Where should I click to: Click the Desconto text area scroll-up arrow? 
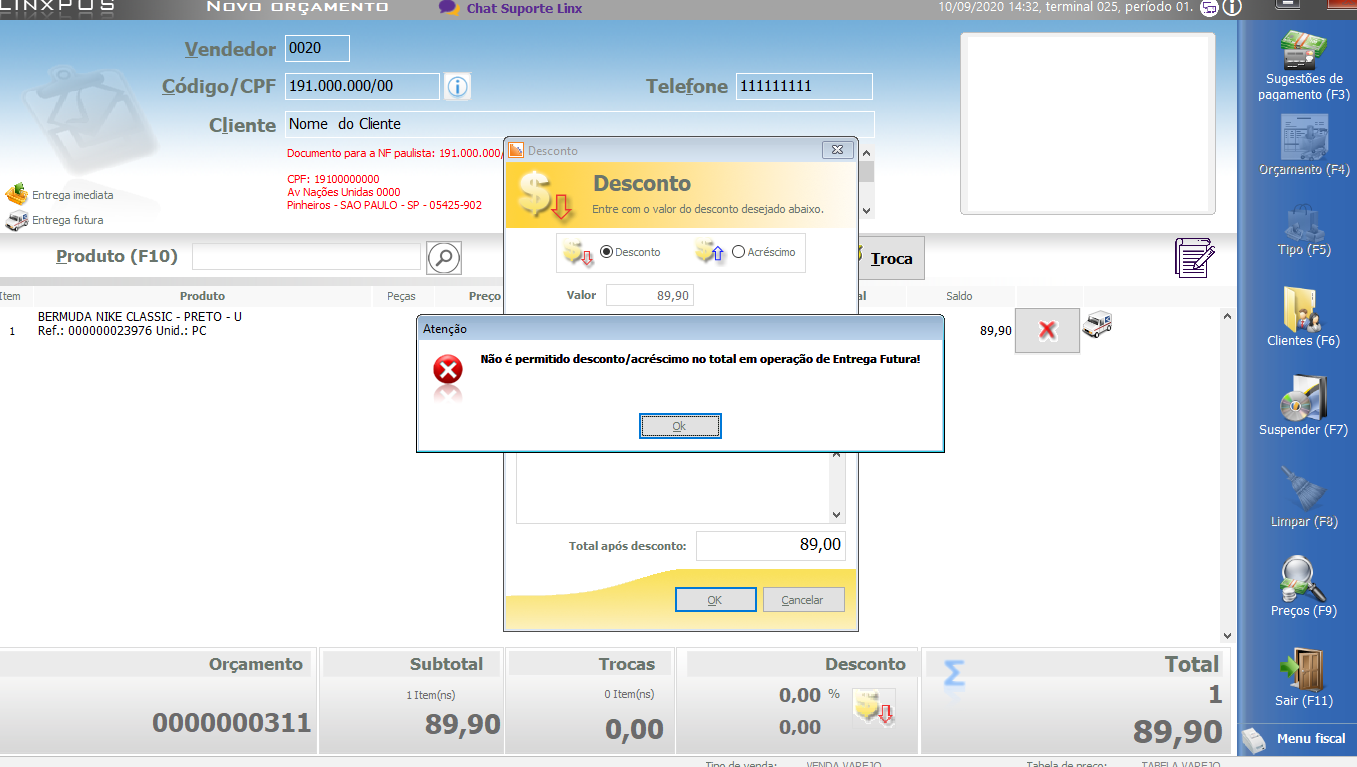[x=837, y=455]
